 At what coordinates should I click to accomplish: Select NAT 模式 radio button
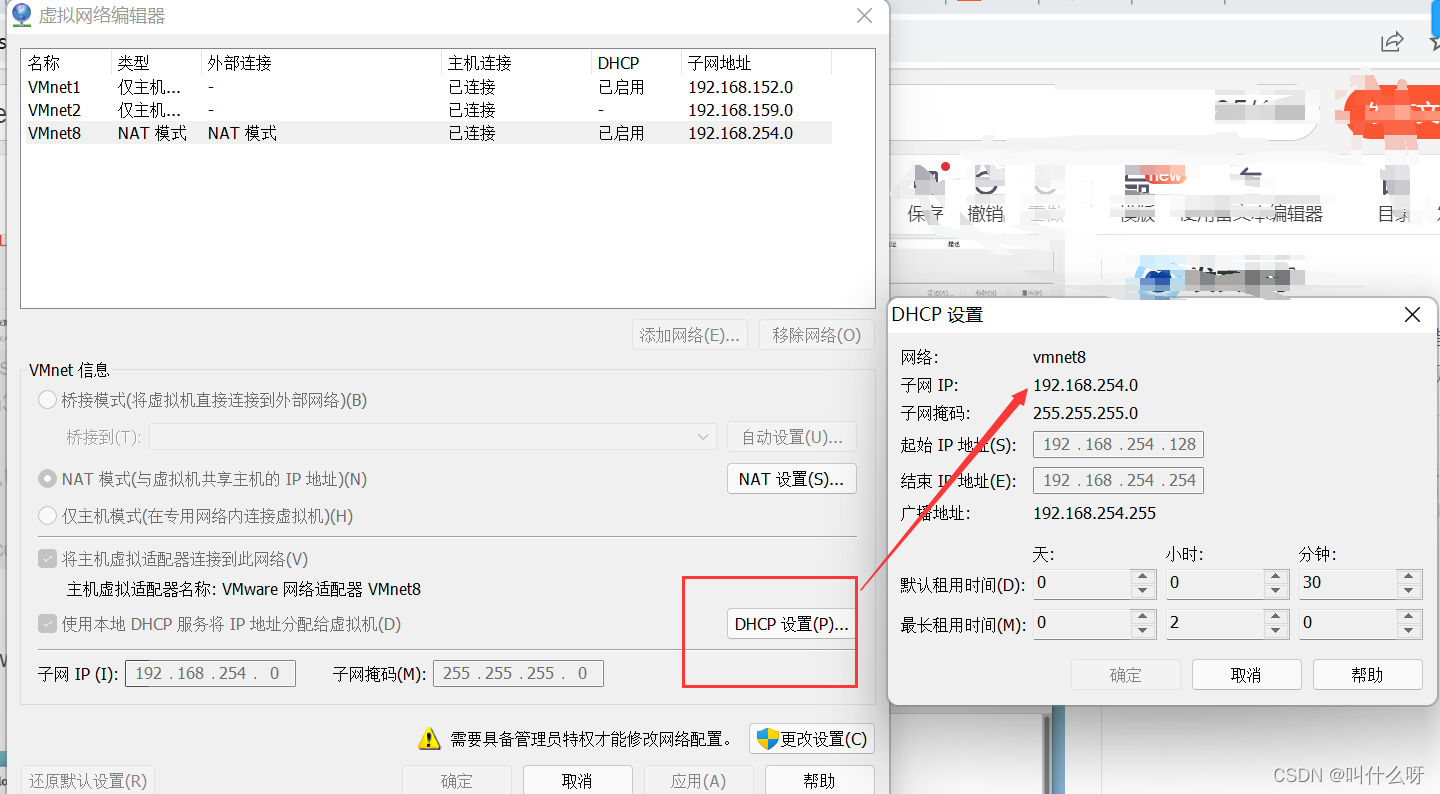(47, 479)
